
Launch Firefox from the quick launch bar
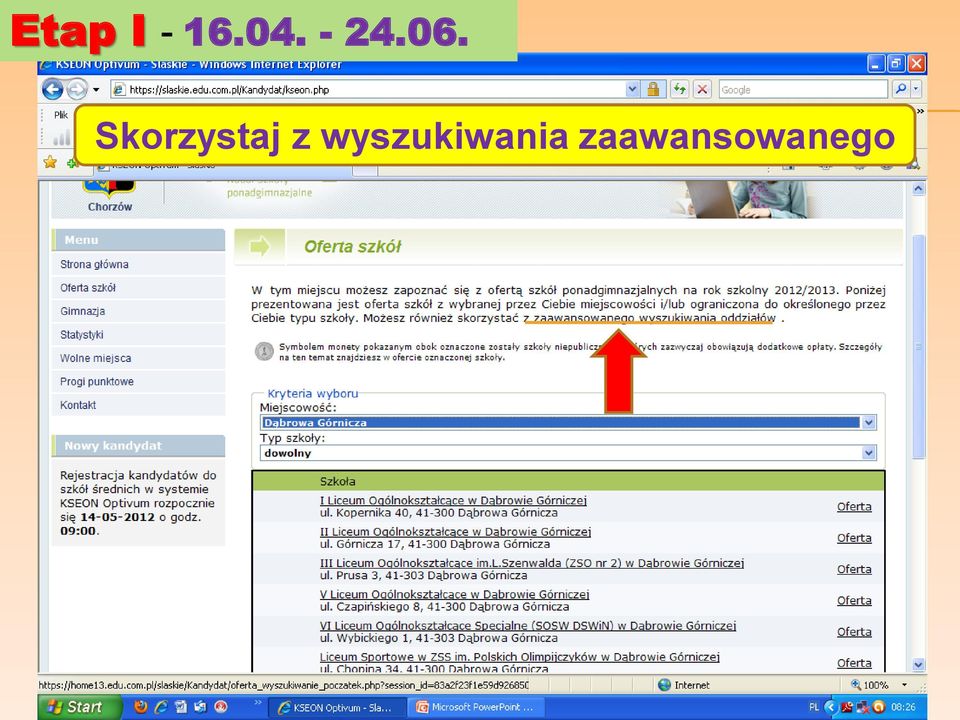[140, 707]
